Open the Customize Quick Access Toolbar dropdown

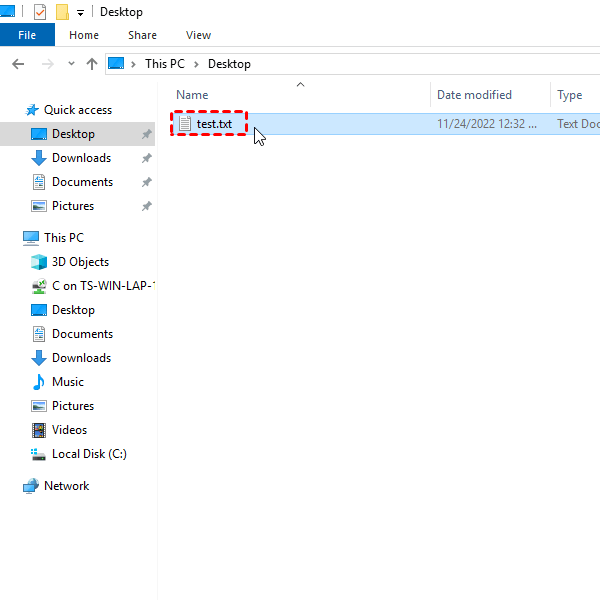(80, 13)
